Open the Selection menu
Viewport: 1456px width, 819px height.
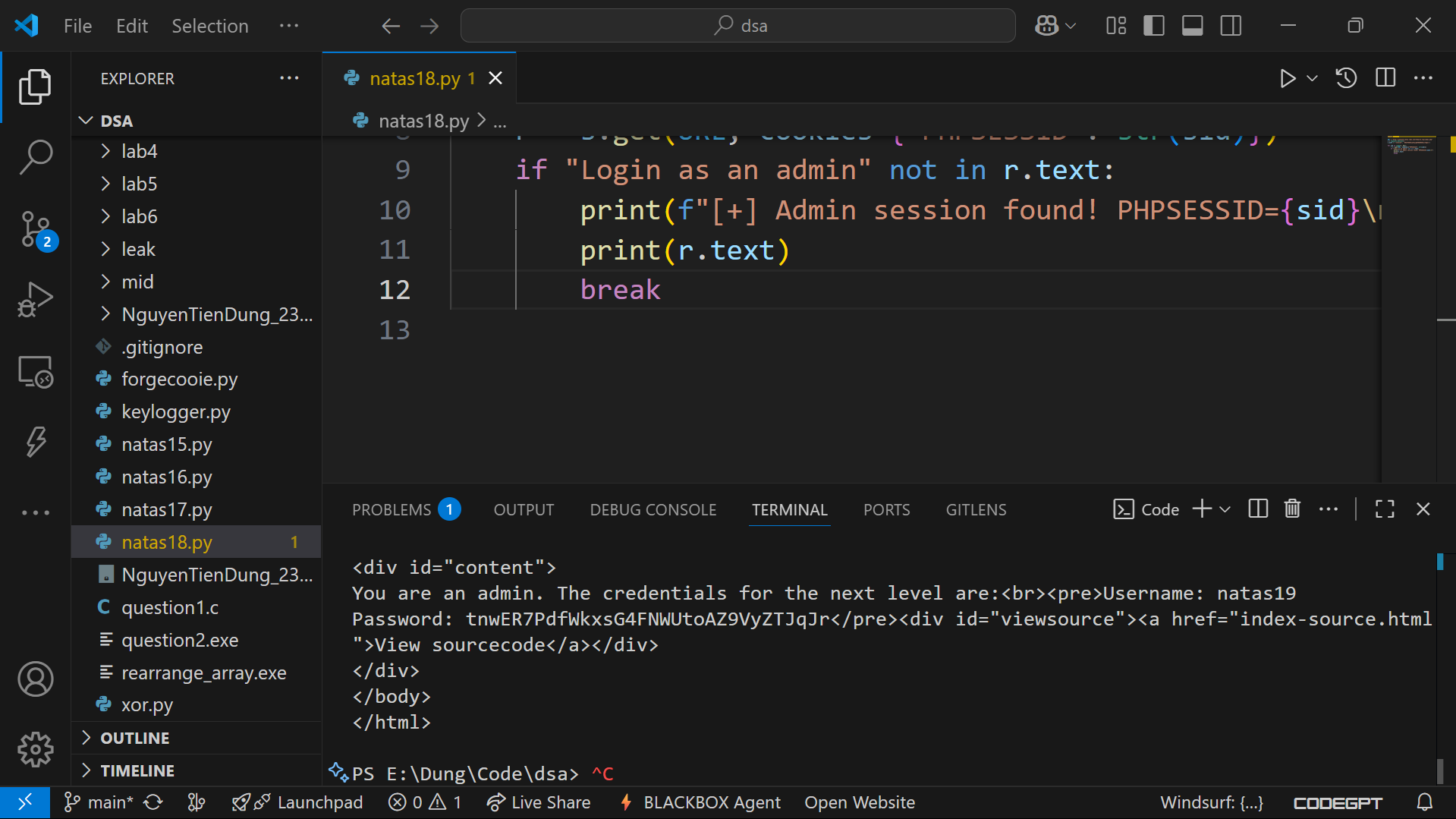pyautogui.click(x=209, y=26)
